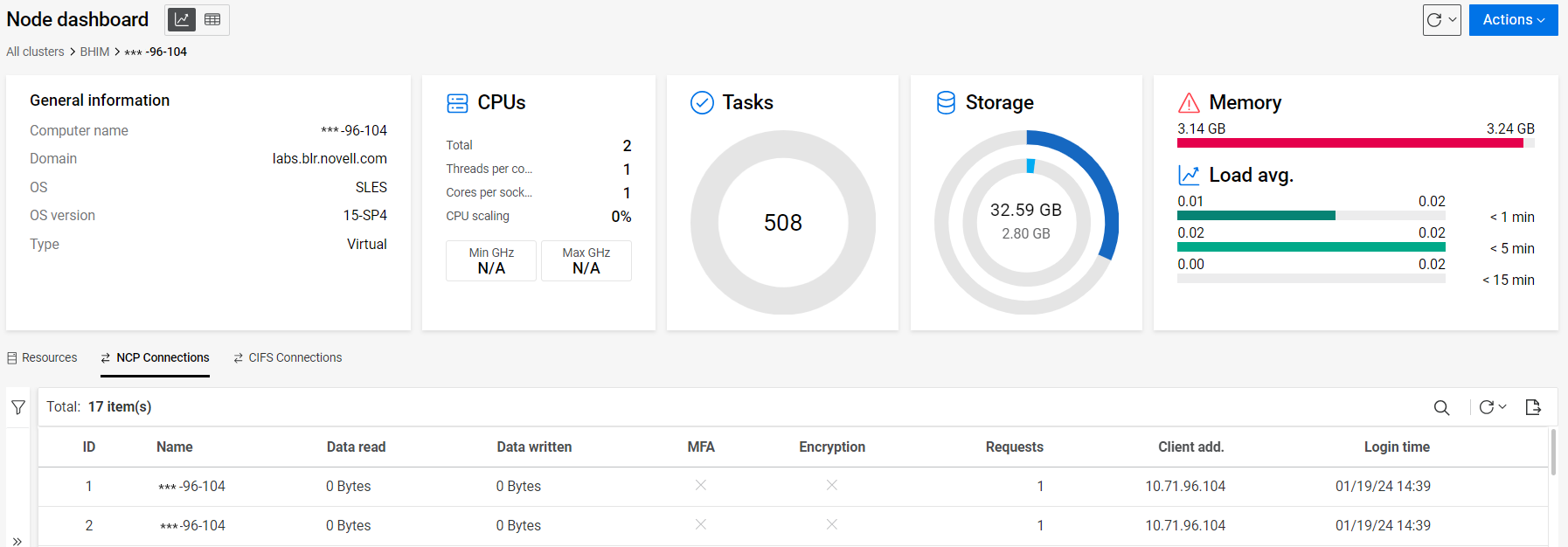Switch to table view of the dashboard
This screenshot has height=547, width=1568.
[x=212, y=19]
